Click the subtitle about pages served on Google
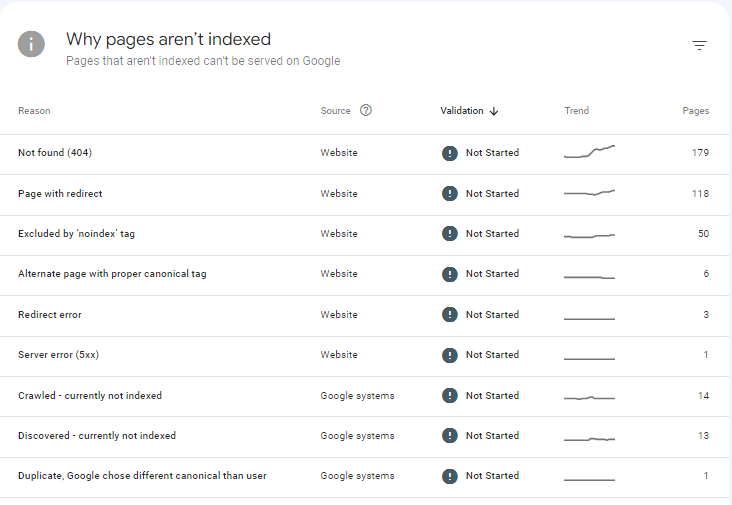 tap(203, 61)
